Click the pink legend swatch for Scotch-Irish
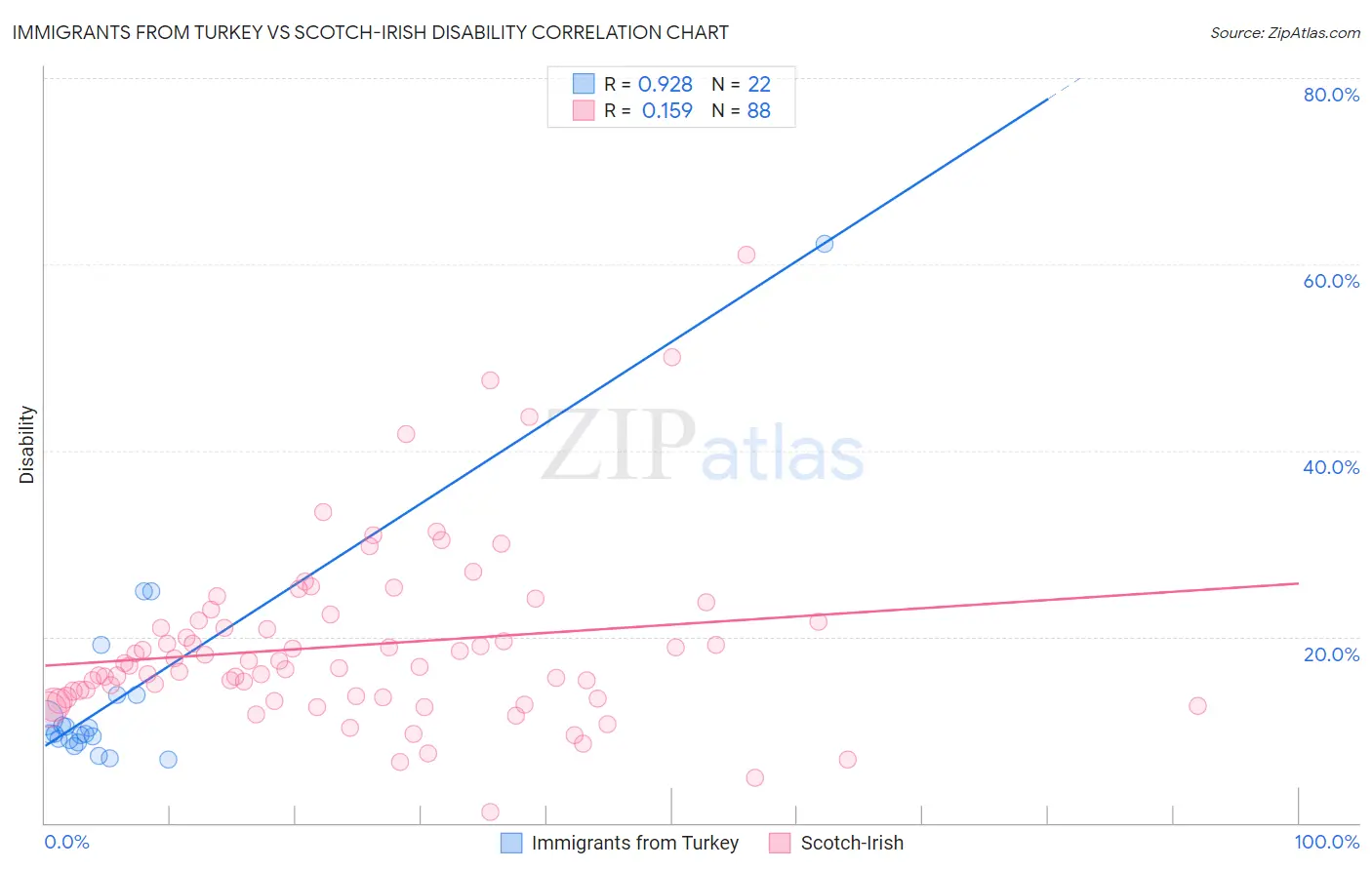Viewport: 1372px width, 870px height. point(780,843)
